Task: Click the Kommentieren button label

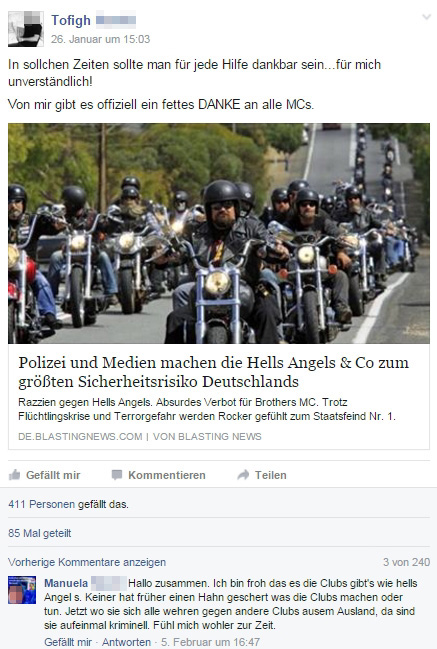Action: point(167,475)
